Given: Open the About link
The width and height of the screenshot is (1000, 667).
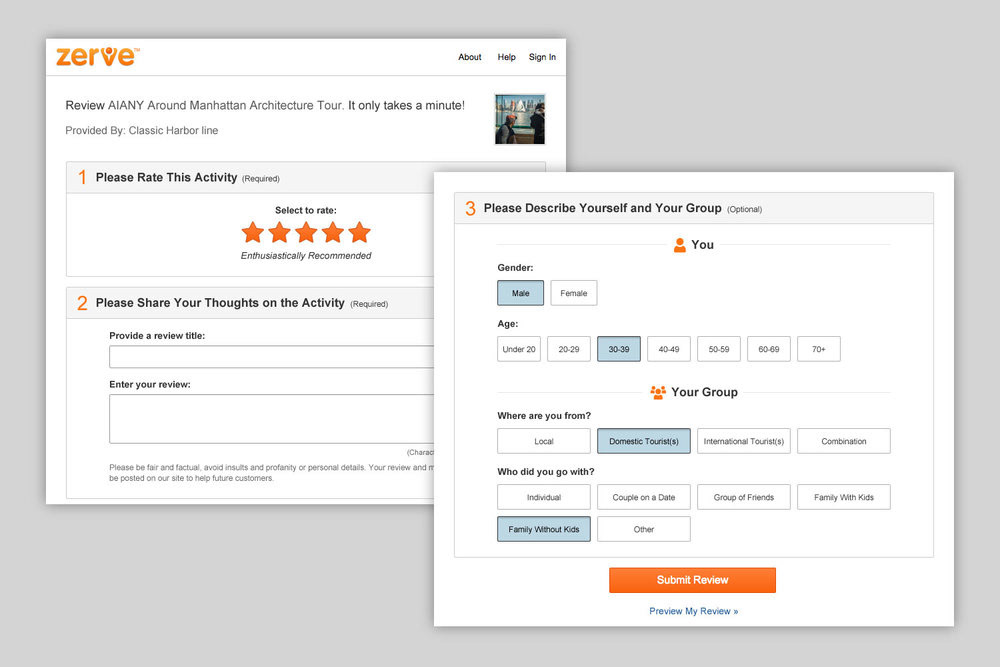Looking at the screenshot, I should point(469,57).
